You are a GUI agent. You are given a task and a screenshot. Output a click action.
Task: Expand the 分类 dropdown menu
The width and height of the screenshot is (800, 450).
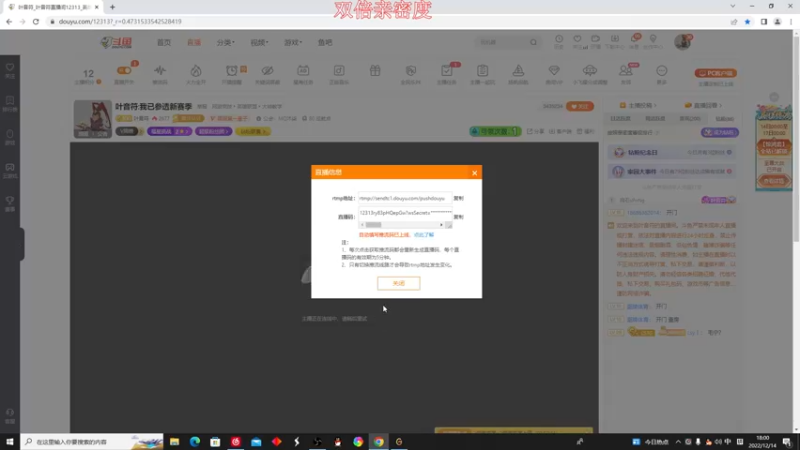tap(226, 42)
